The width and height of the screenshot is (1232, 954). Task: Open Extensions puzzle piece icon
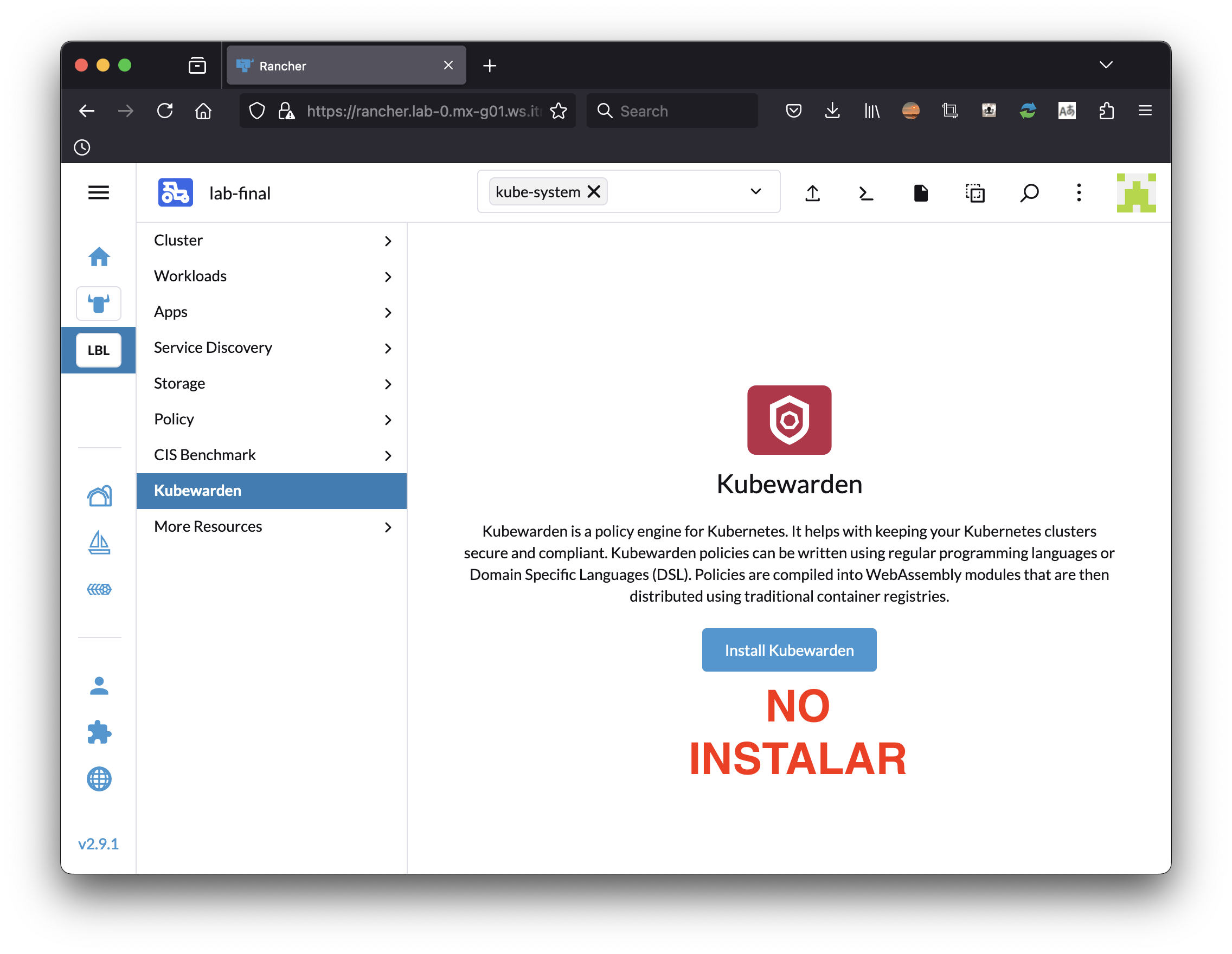click(x=99, y=732)
